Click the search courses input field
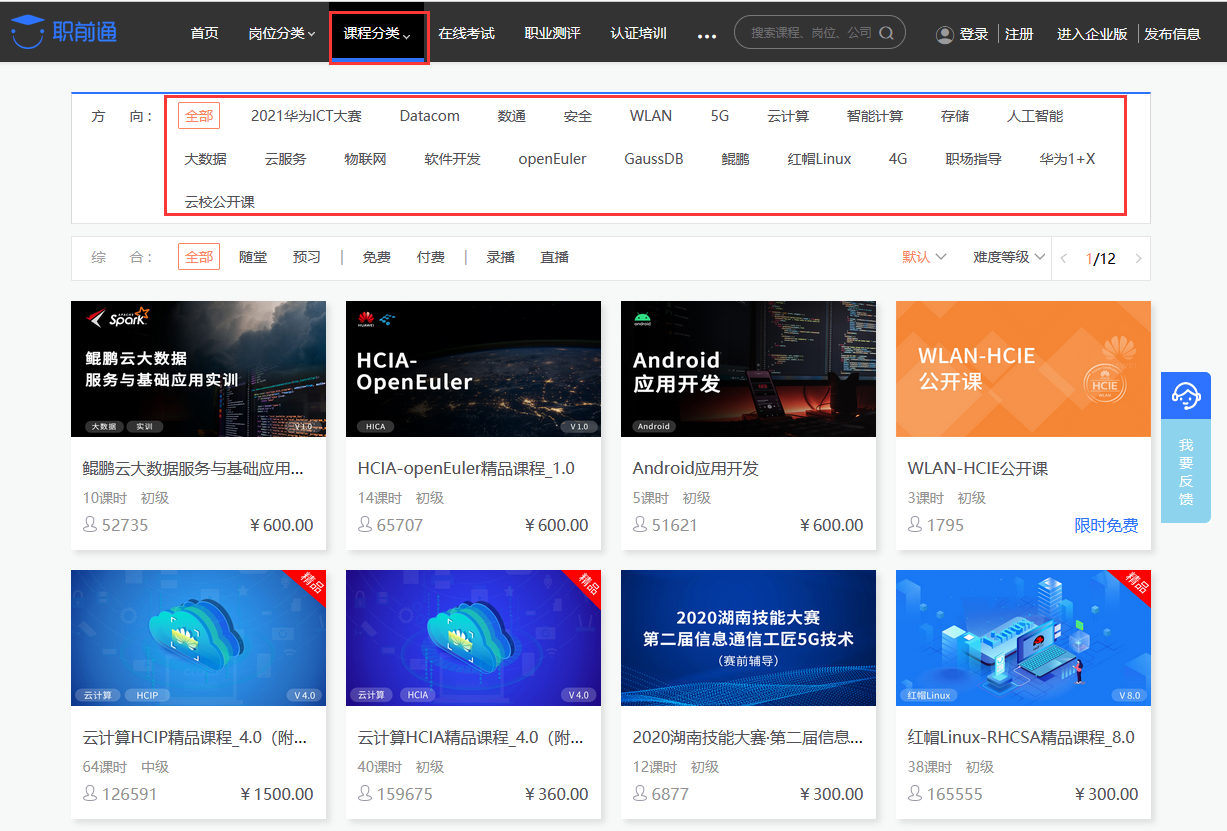 coord(810,33)
